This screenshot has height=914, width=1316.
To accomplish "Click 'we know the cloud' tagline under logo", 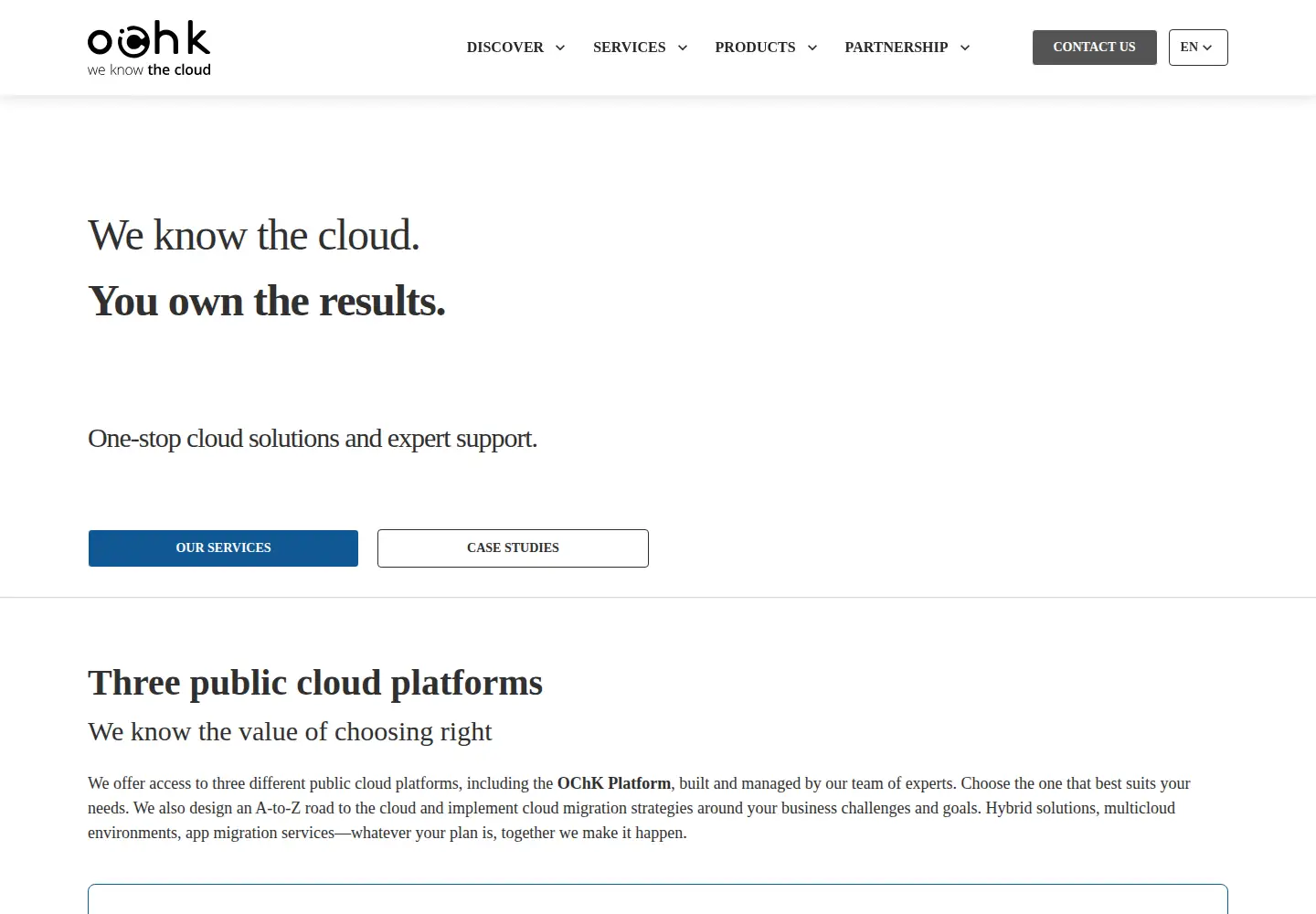I will (x=149, y=69).
